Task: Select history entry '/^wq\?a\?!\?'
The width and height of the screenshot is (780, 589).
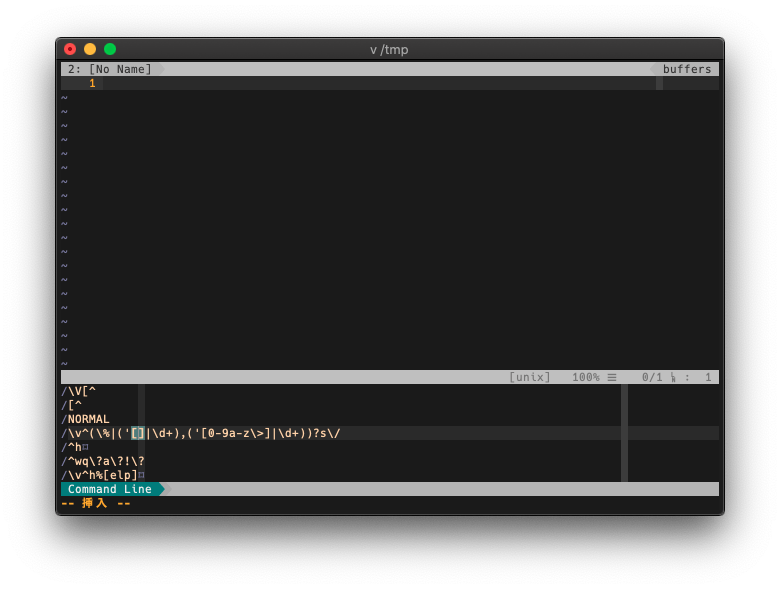Action: coord(103,461)
